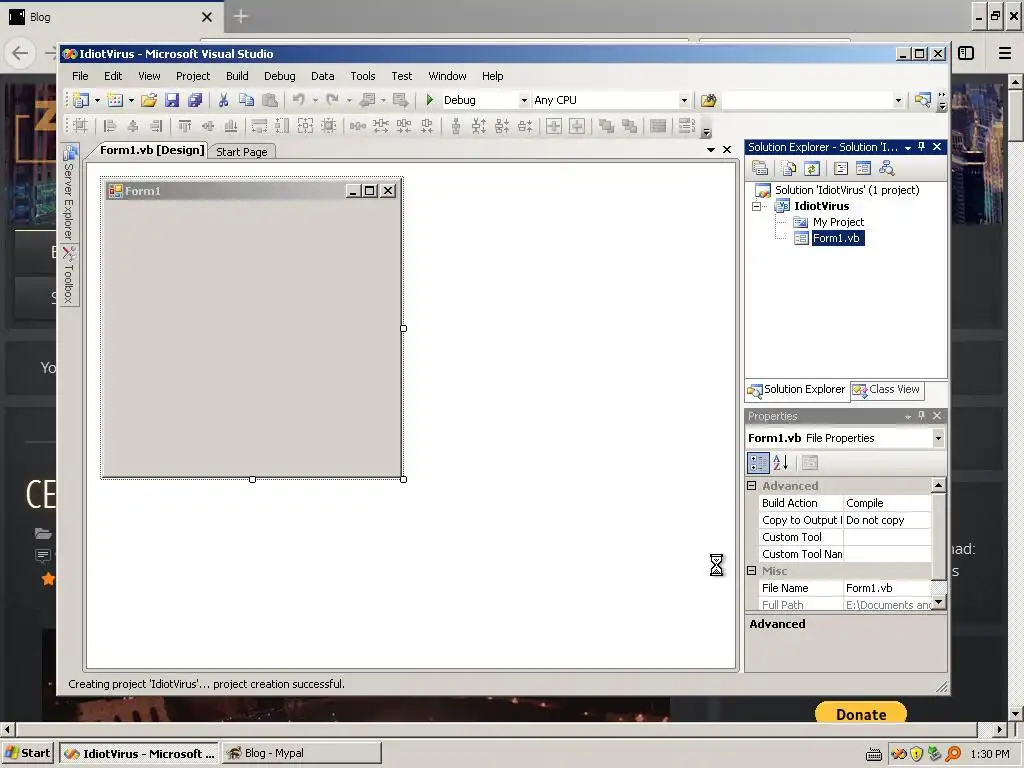Viewport: 1024px width, 768px height.
Task: Click the File Name value field Form1.vb
Action: [x=887, y=588]
